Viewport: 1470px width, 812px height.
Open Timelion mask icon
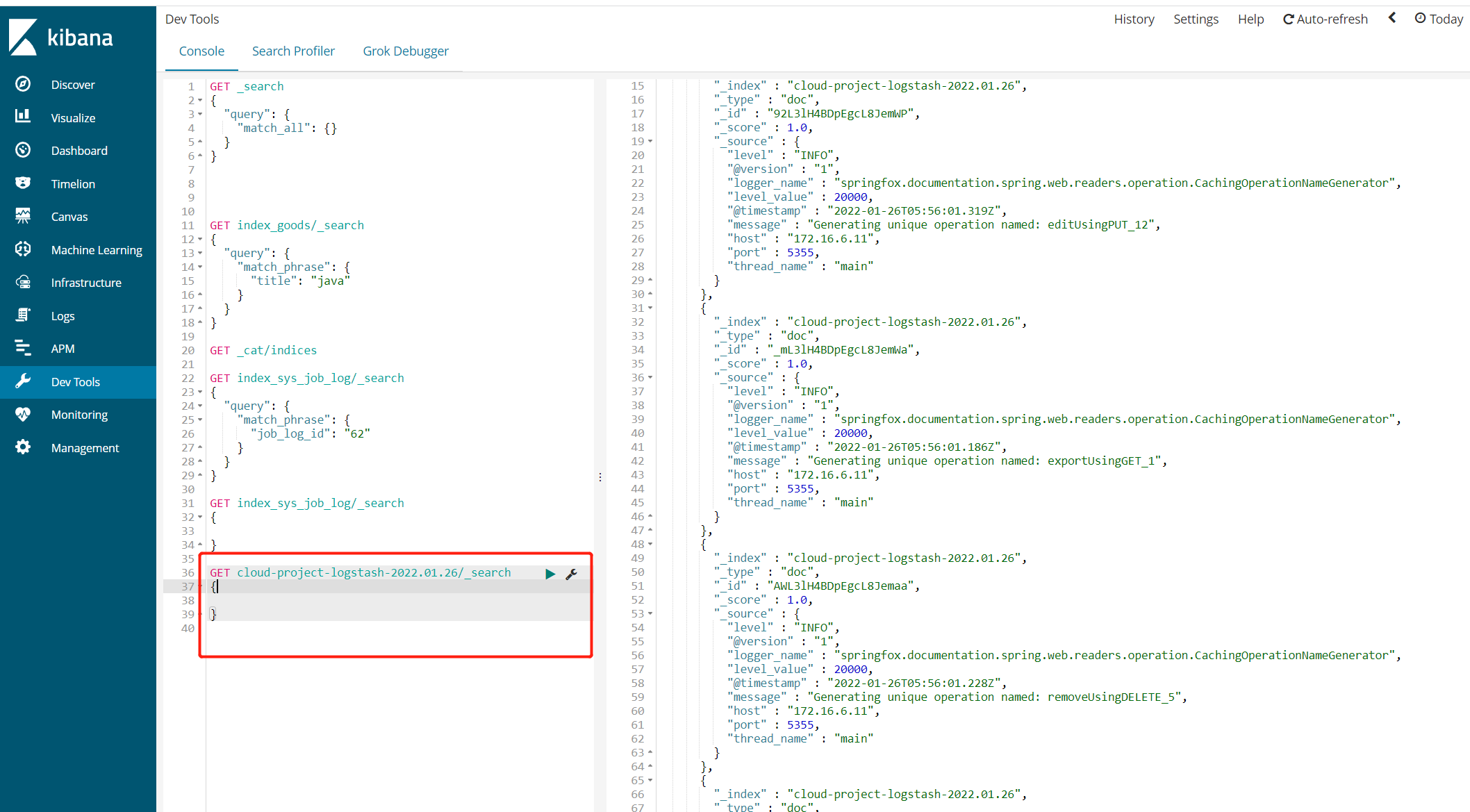(23, 183)
